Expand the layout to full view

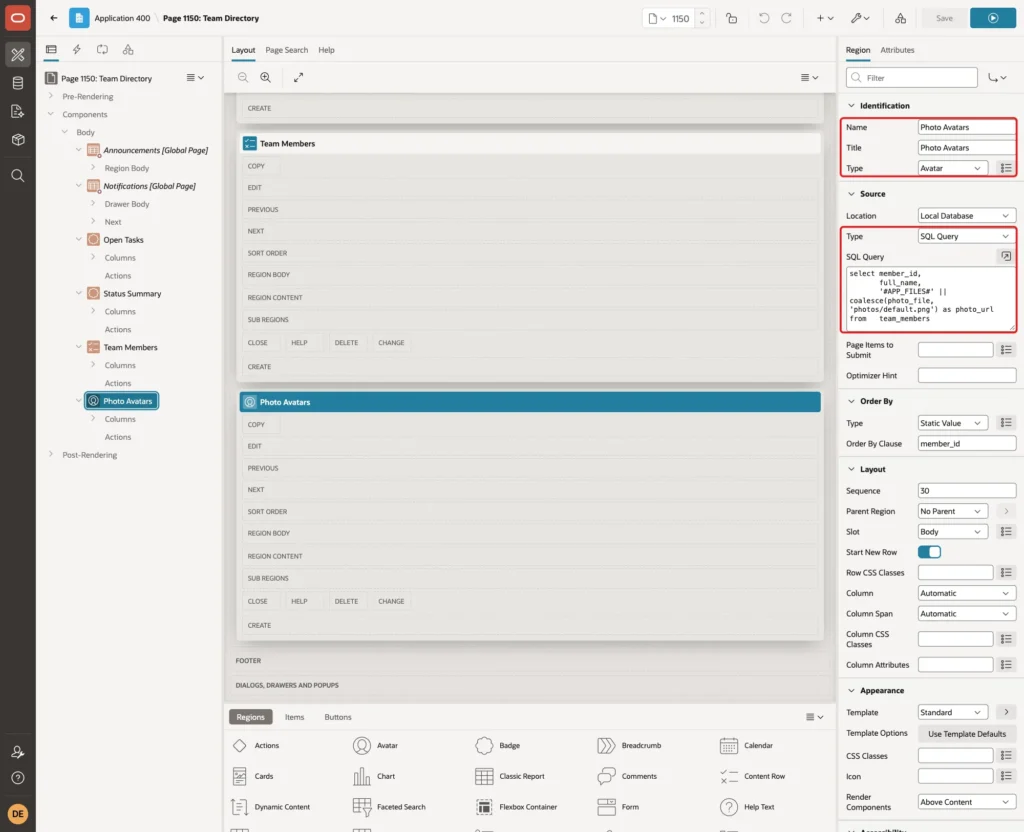coord(298,78)
